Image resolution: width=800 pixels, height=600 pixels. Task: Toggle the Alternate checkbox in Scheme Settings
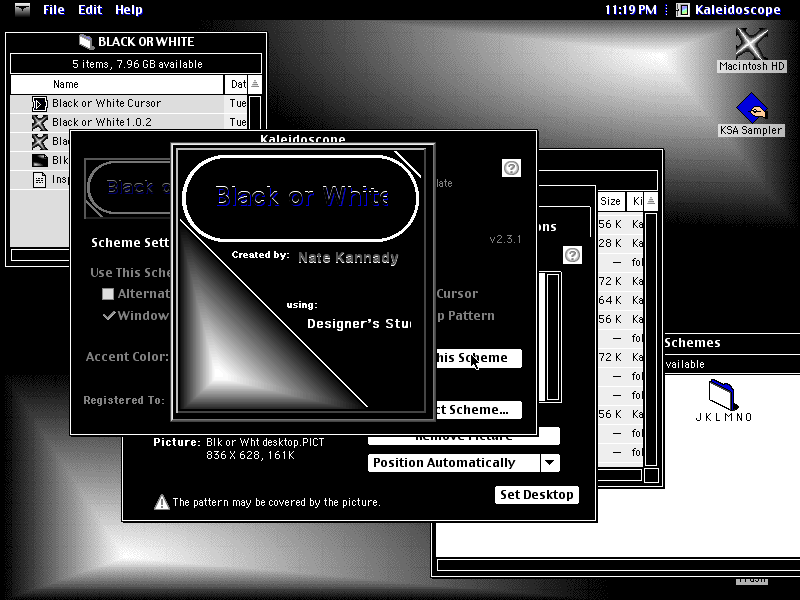(x=108, y=294)
